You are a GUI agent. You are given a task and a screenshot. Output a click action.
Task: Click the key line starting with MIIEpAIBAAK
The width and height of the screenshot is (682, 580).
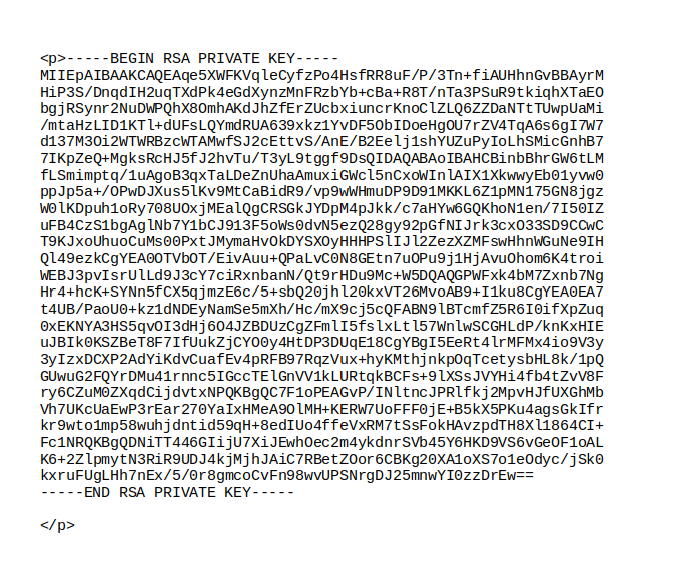click(x=322, y=75)
